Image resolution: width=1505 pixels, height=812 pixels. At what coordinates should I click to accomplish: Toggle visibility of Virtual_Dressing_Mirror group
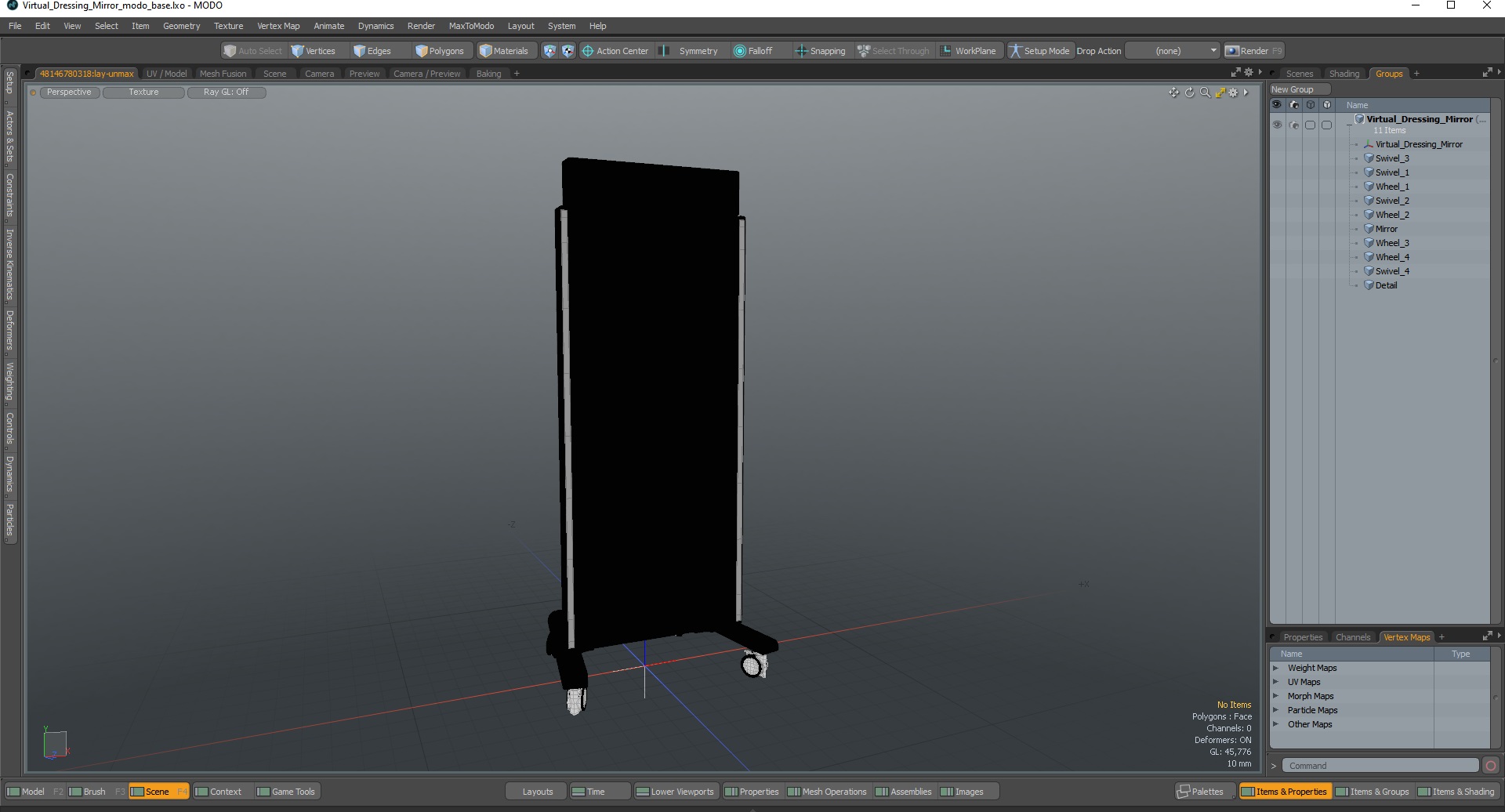[1277, 125]
